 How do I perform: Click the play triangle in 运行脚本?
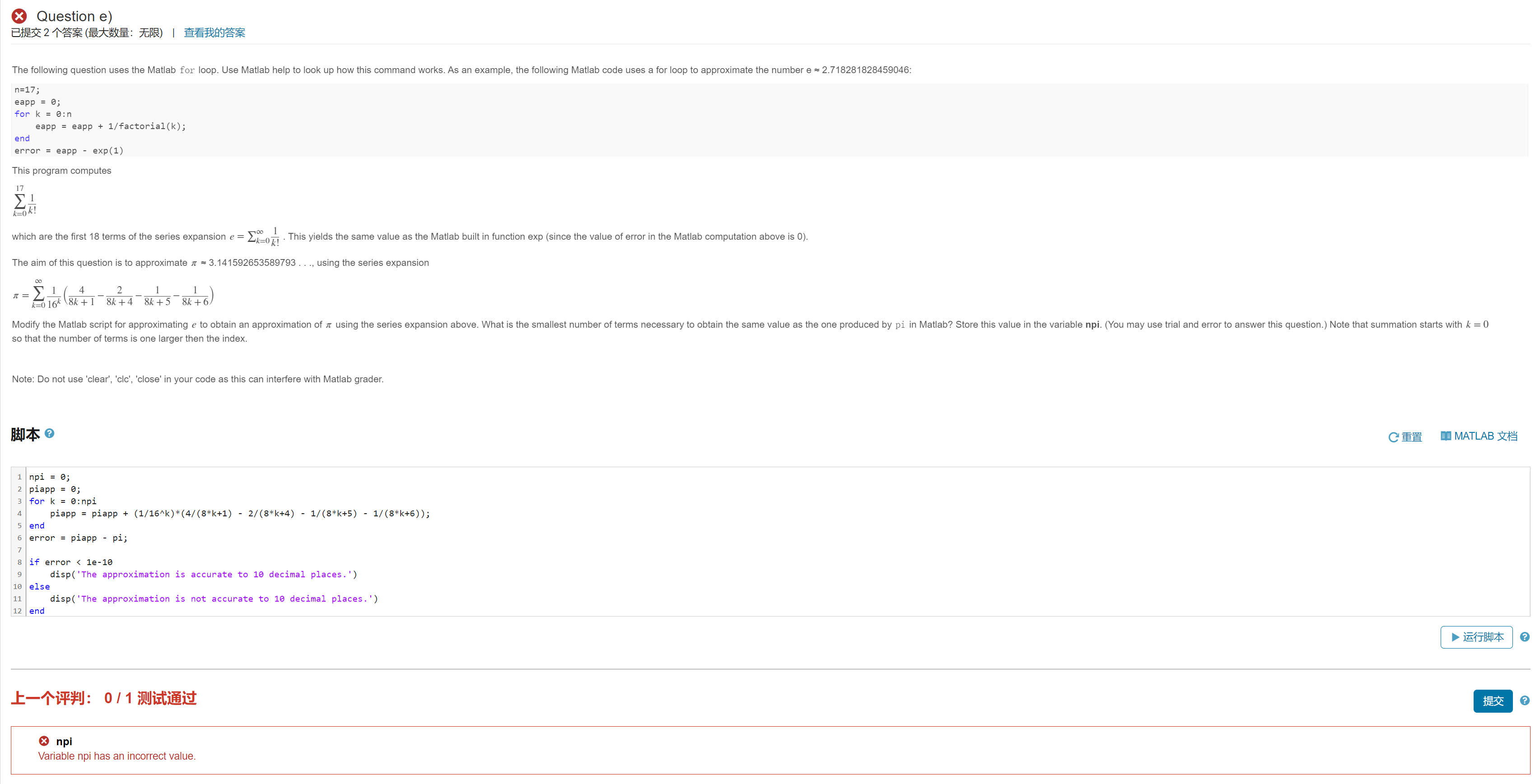click(x=1455, y=637)
